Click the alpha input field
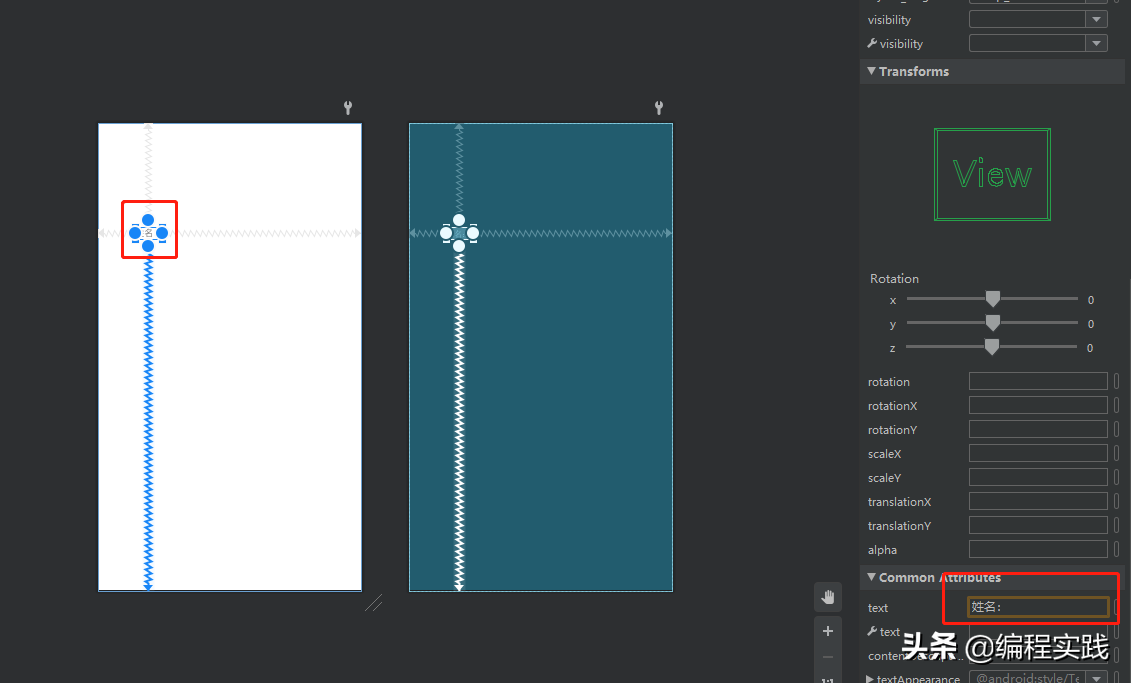 pos(1038,550)
